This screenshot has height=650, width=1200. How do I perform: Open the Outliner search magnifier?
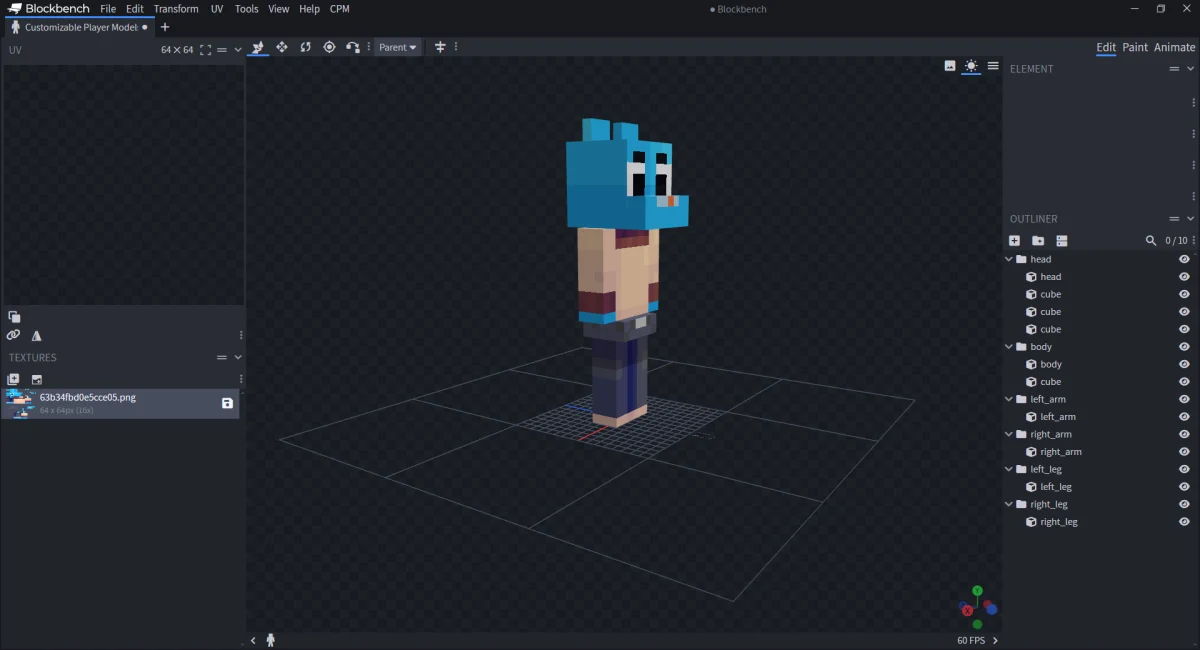1151,241
